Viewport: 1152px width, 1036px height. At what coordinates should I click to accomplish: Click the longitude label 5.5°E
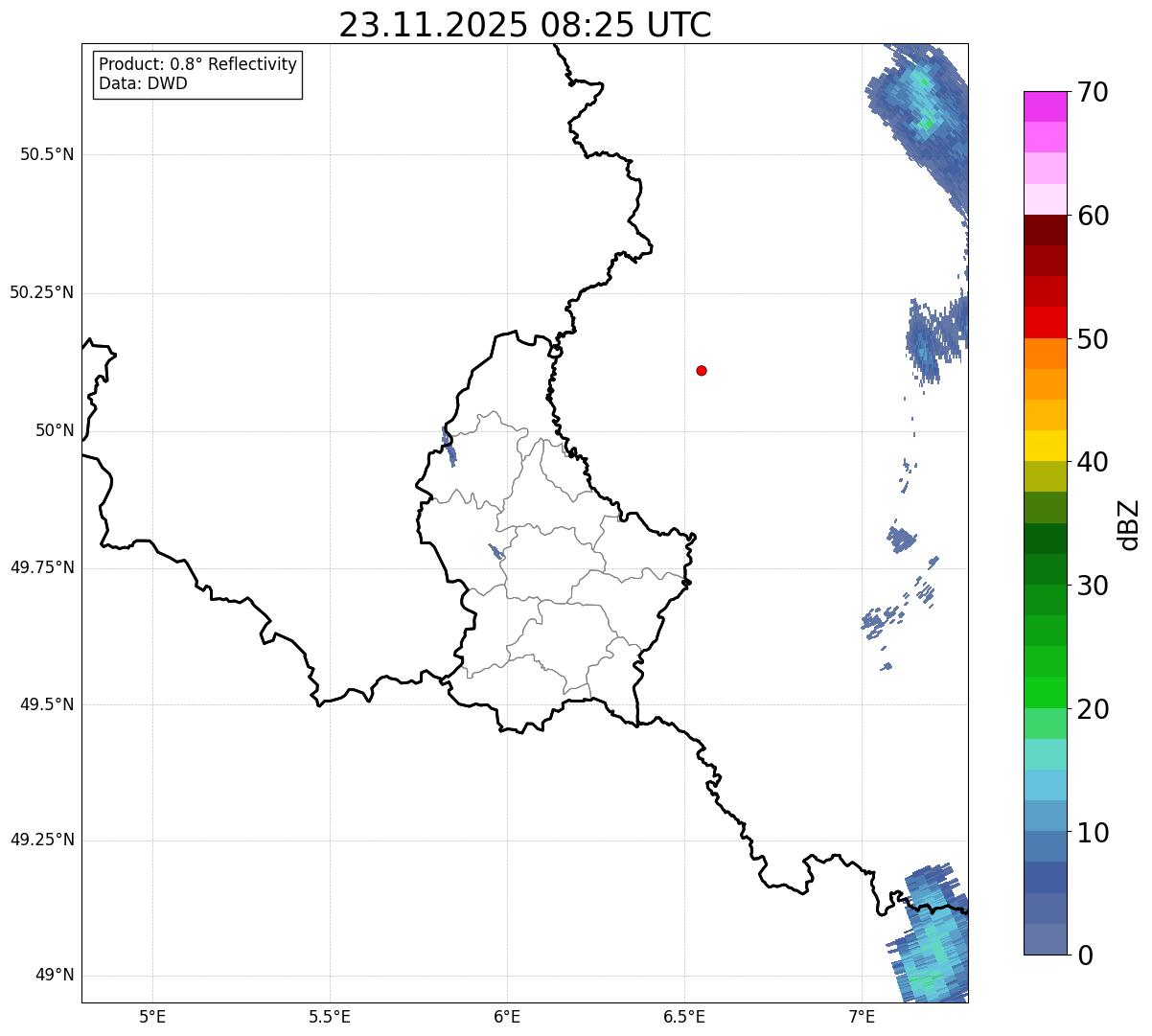click(330, 1016)
